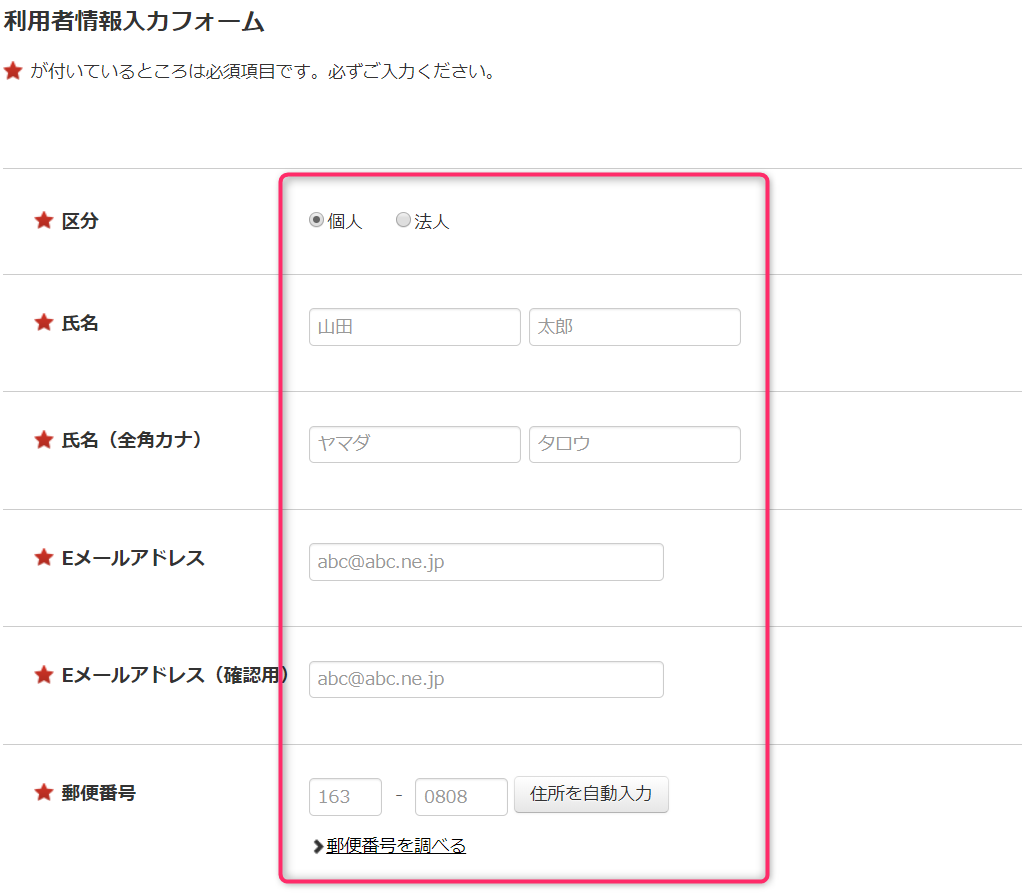The image size is (1022, 895).
Task: Focus the ヤマダ katakana surname field
Action: click(x=415, y=444)
